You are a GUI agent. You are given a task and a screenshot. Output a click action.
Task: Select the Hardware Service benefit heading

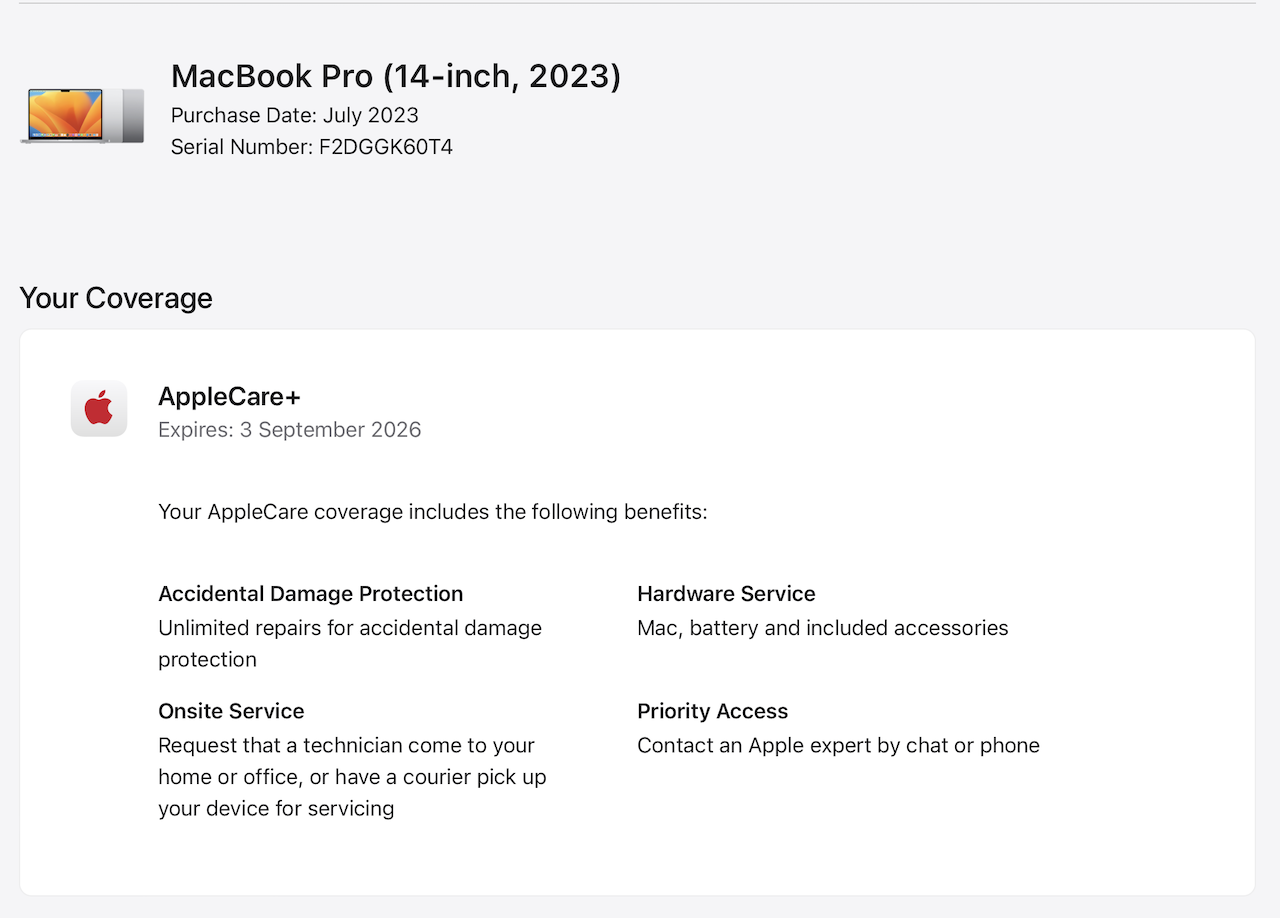coord(726,594)
